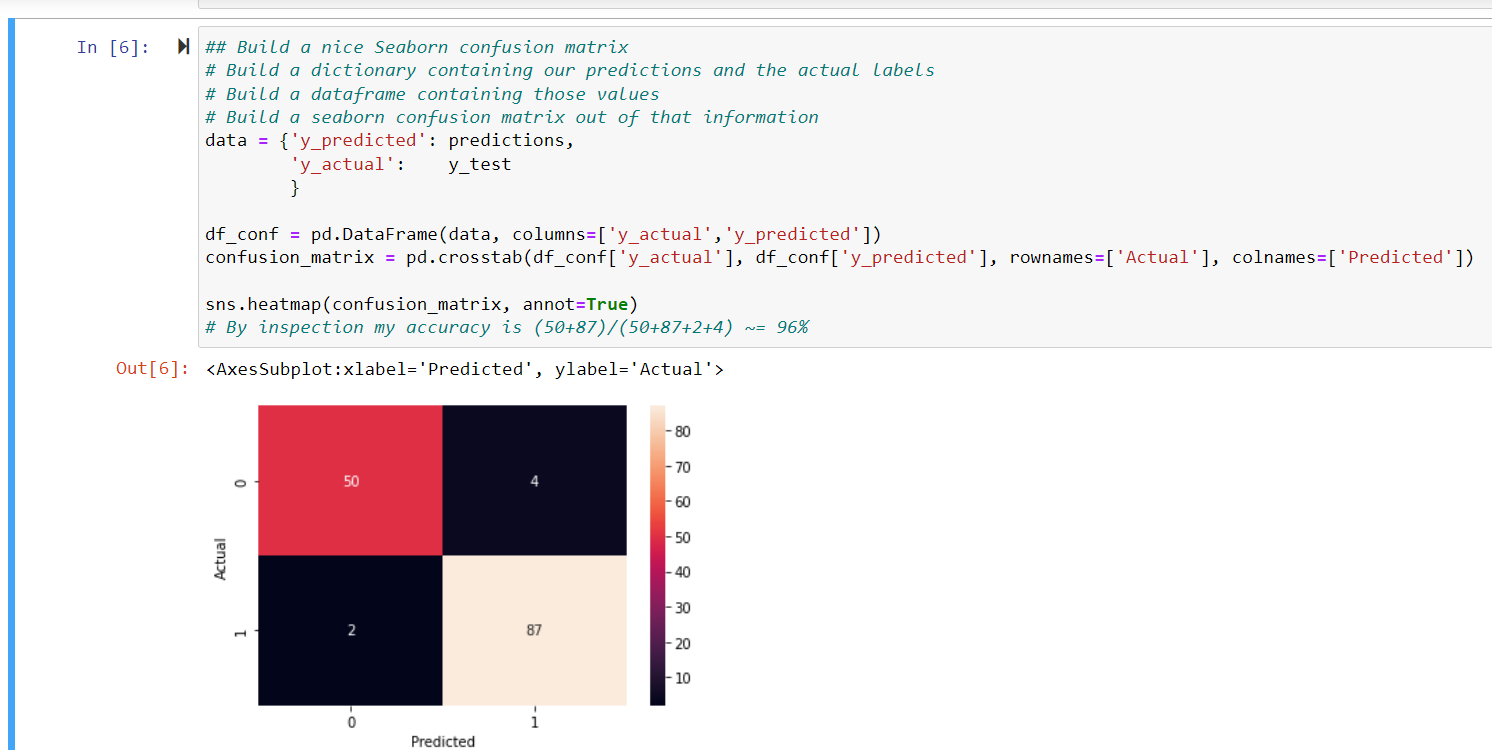Click the 0 tick label on the Predicted axis
Viewport: 1492px width, 750px height.
(351, 721)
